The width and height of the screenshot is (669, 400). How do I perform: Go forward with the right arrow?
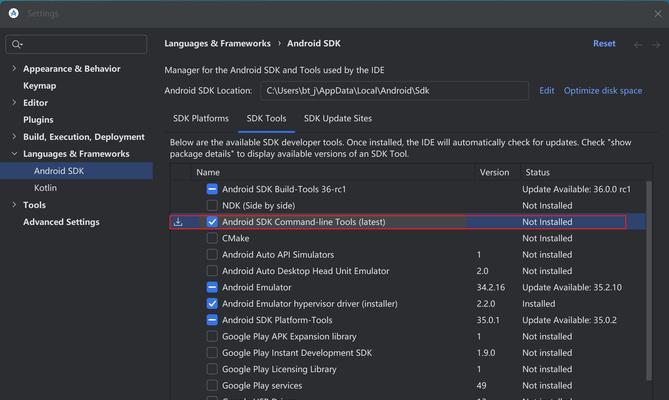[656, 44]
